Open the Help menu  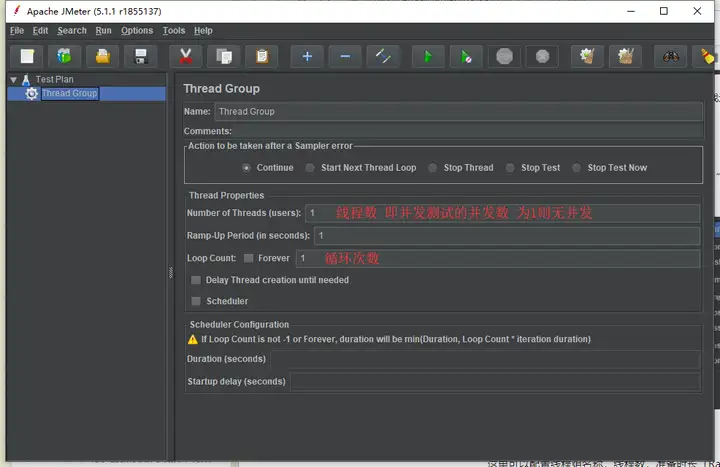(x=203, y=31)
